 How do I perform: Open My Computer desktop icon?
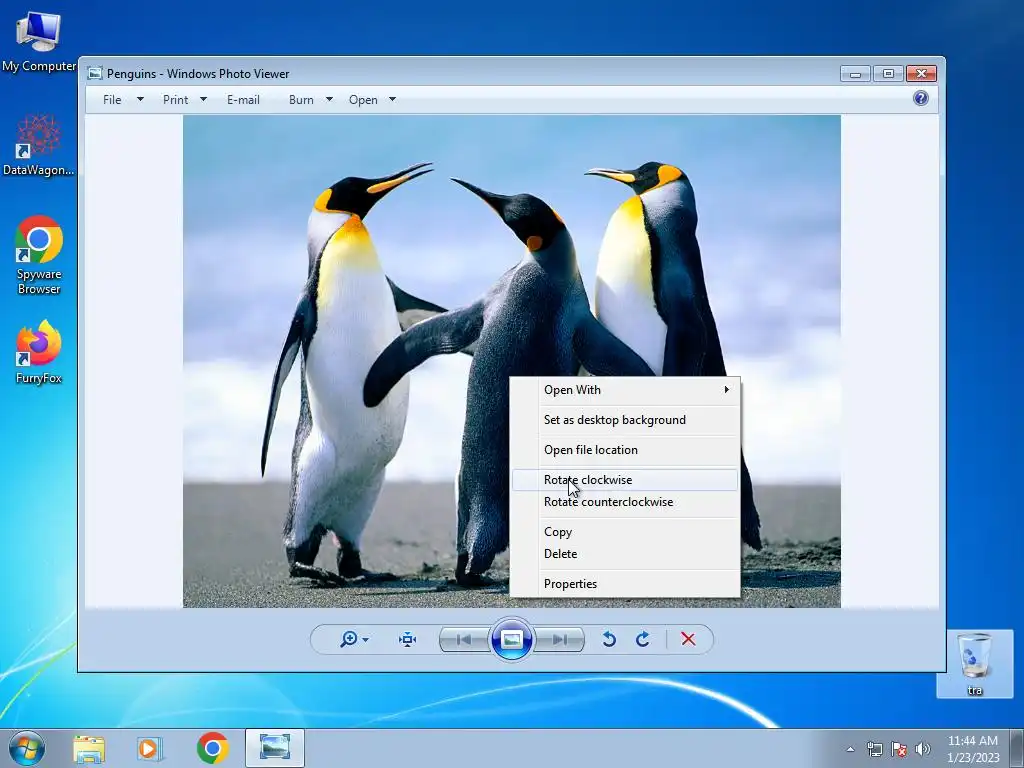pos(39,42)
